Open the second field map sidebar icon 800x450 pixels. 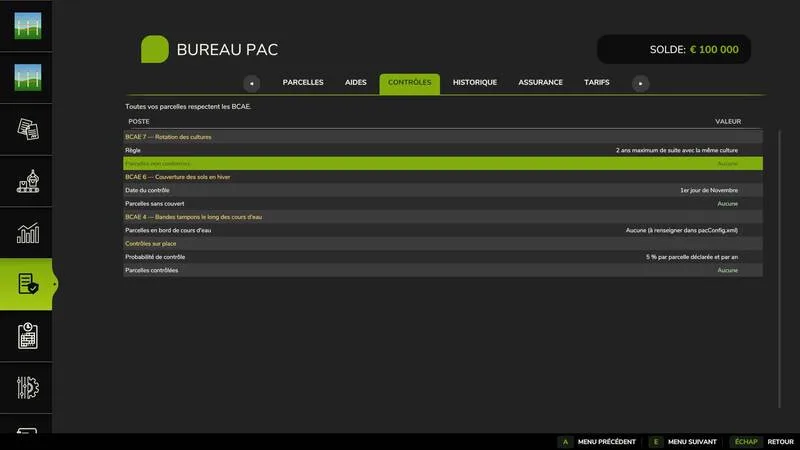pyautogui.click(x=28, y=78)
